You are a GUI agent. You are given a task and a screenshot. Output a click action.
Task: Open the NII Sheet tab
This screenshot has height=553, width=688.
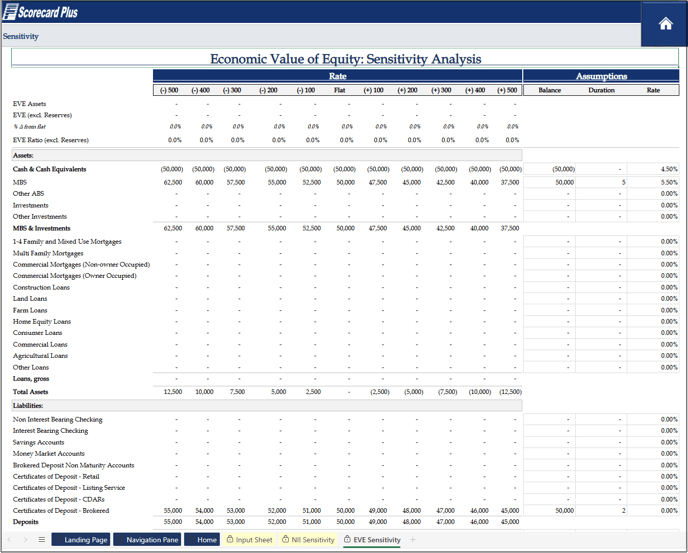(308, 540)
